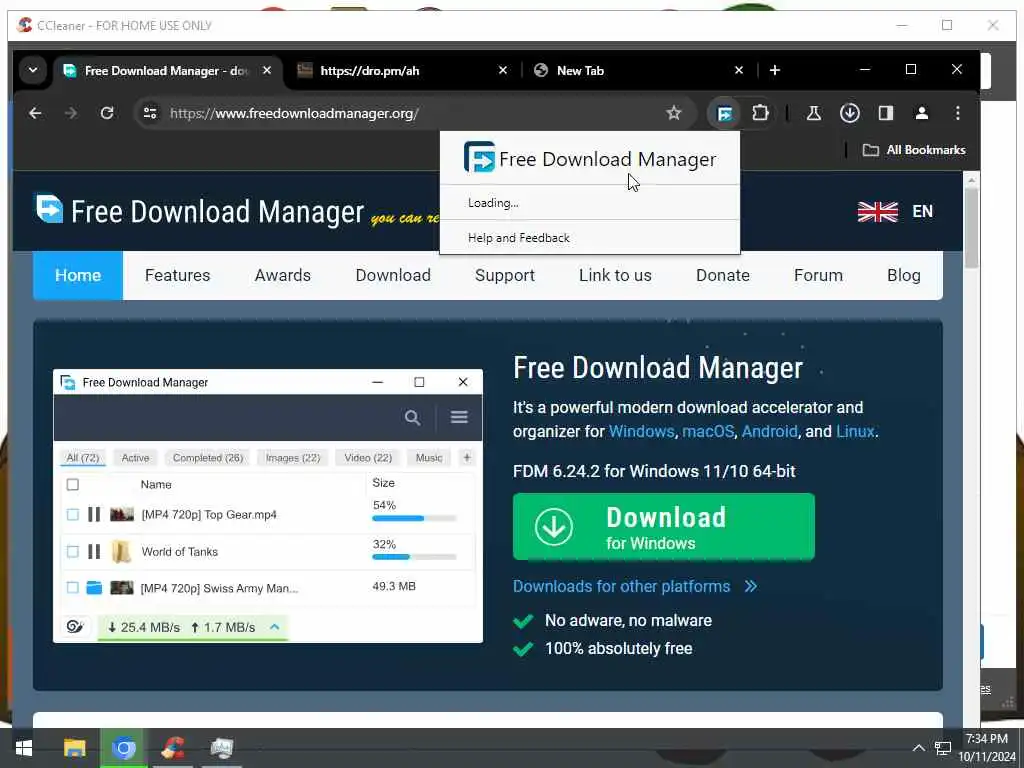Click the Free Download Manager extension icon
The height and width of the screenshot is (768, 1024).
point(724,114)
